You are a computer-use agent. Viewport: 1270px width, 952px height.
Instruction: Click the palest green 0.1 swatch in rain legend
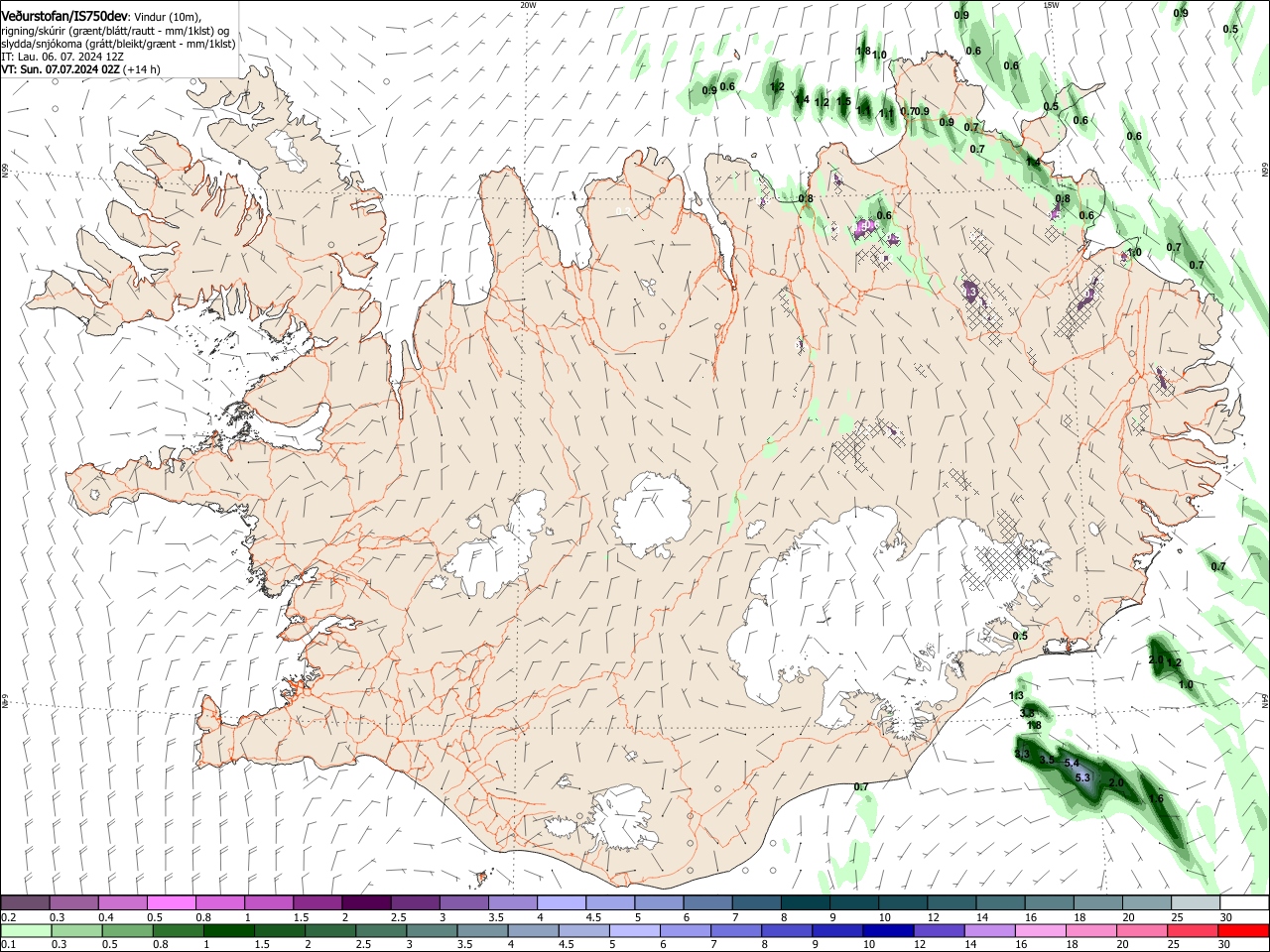click(26, 930)
